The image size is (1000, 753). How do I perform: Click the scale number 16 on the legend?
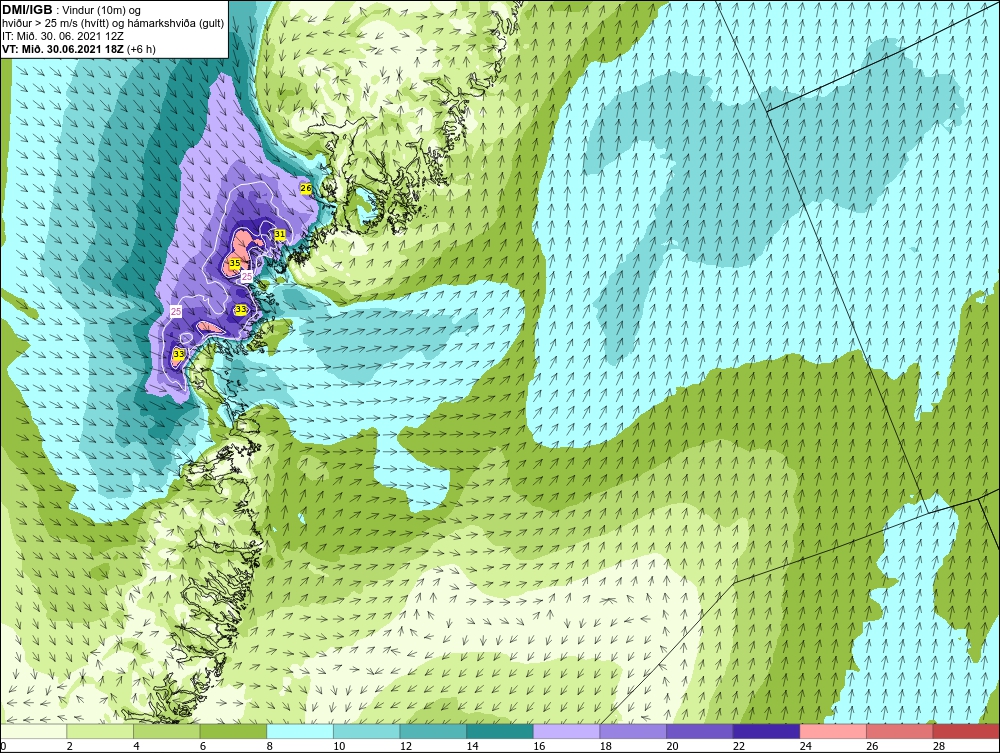point(539,746)
